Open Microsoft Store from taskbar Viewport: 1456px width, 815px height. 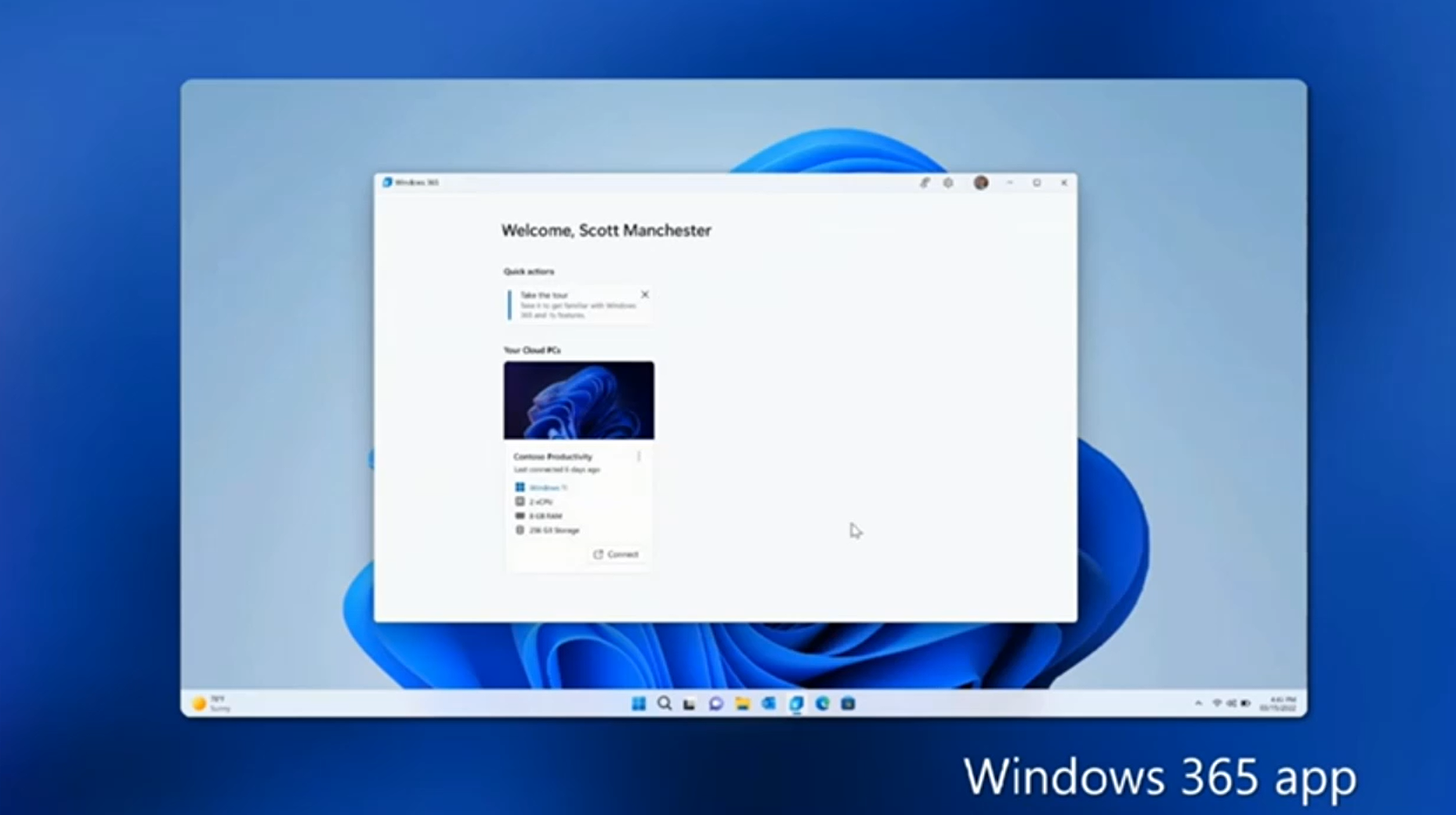pos(848,704)
